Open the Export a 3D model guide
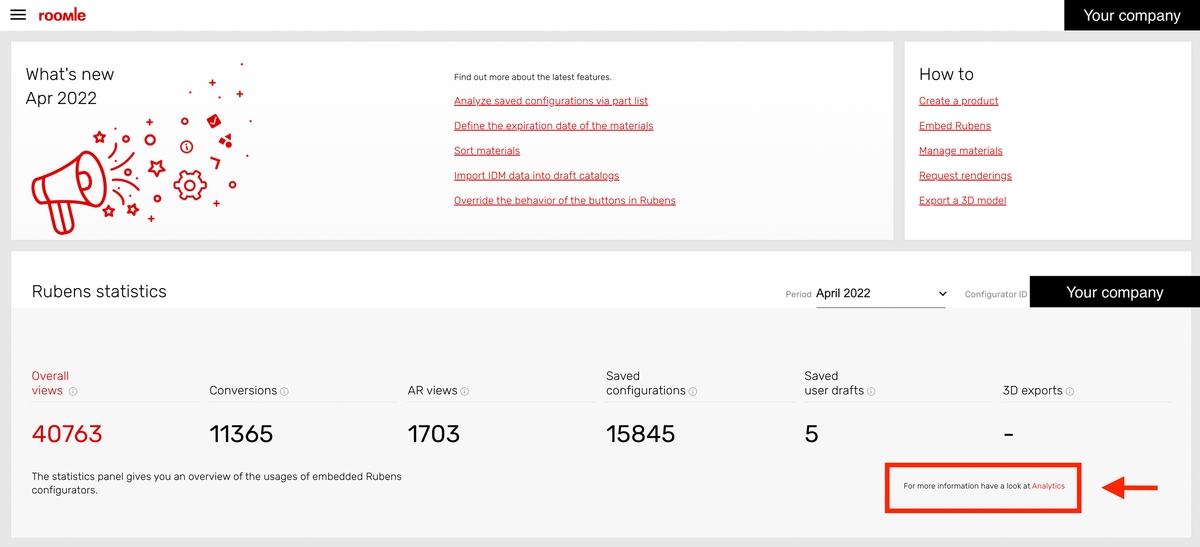Screen dimensions: 1200x547 coord(962,201)
